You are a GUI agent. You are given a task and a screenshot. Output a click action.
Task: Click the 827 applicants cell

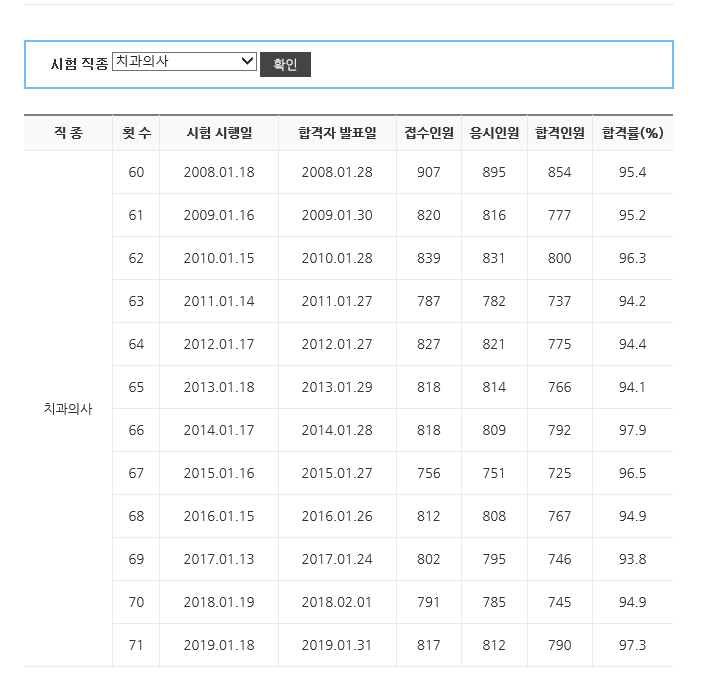pyautogui.click(x=429, y=344)
